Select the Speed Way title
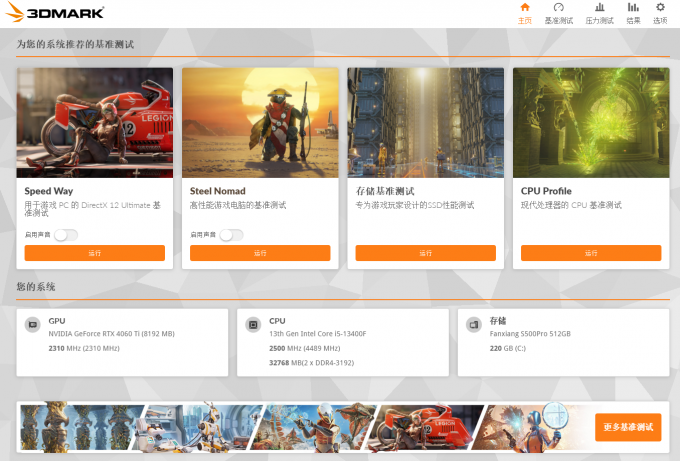The image size is (680, 461). (x=49, y=191)
